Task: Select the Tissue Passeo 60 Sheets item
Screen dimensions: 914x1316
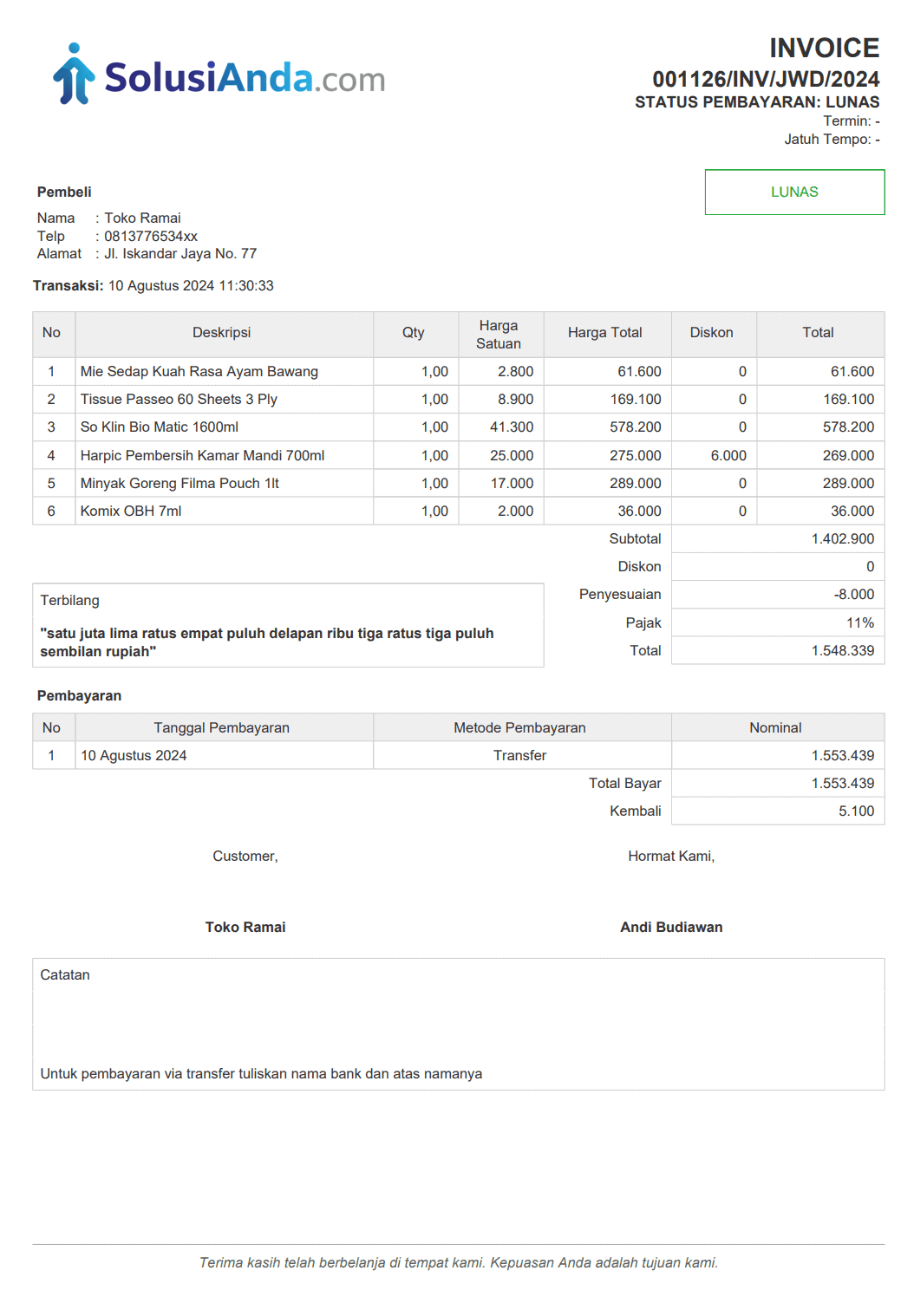Action: pyautogui.click(x=179, y=400)
